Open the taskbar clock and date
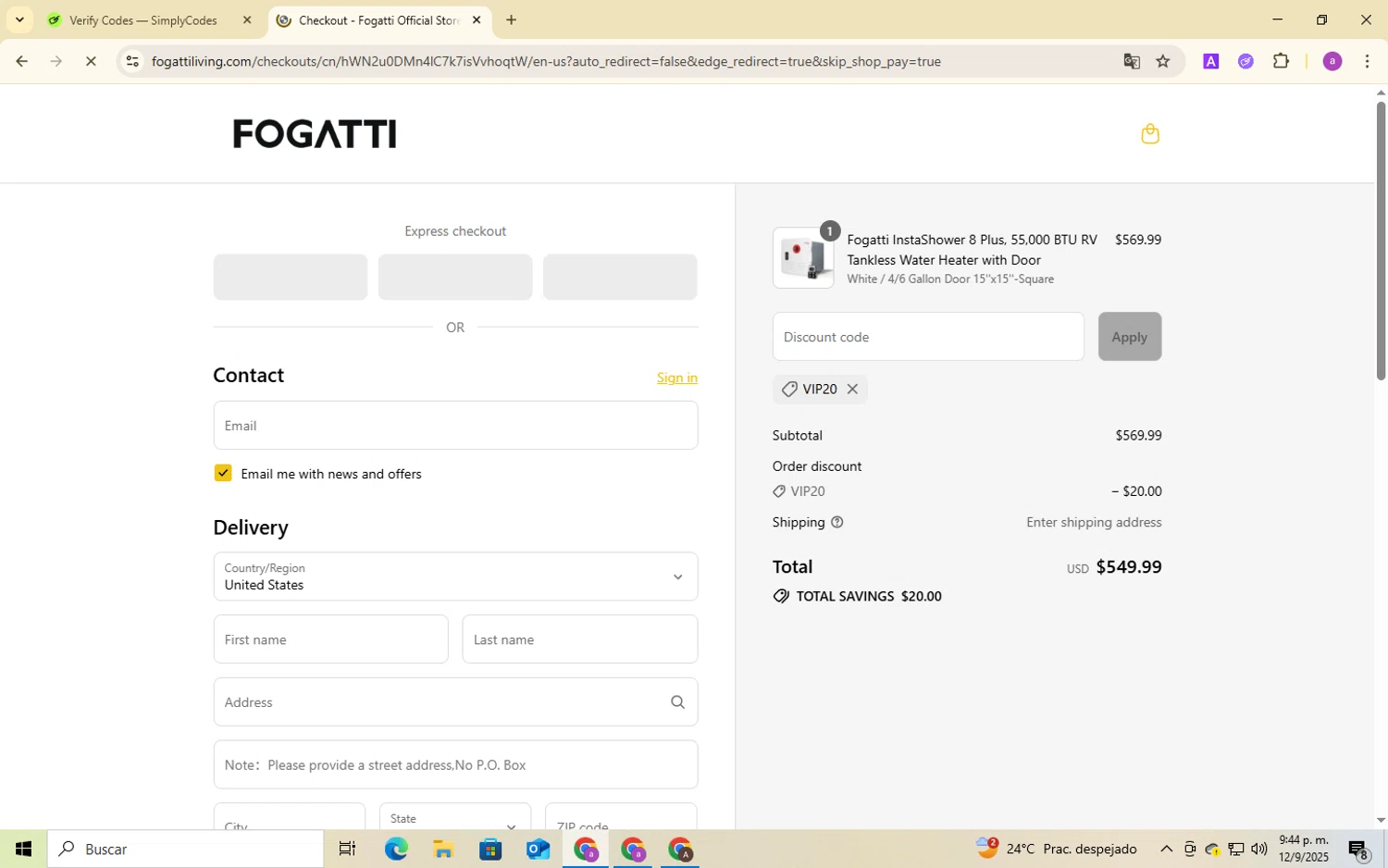The image size is (1388, 868). 1304,849
